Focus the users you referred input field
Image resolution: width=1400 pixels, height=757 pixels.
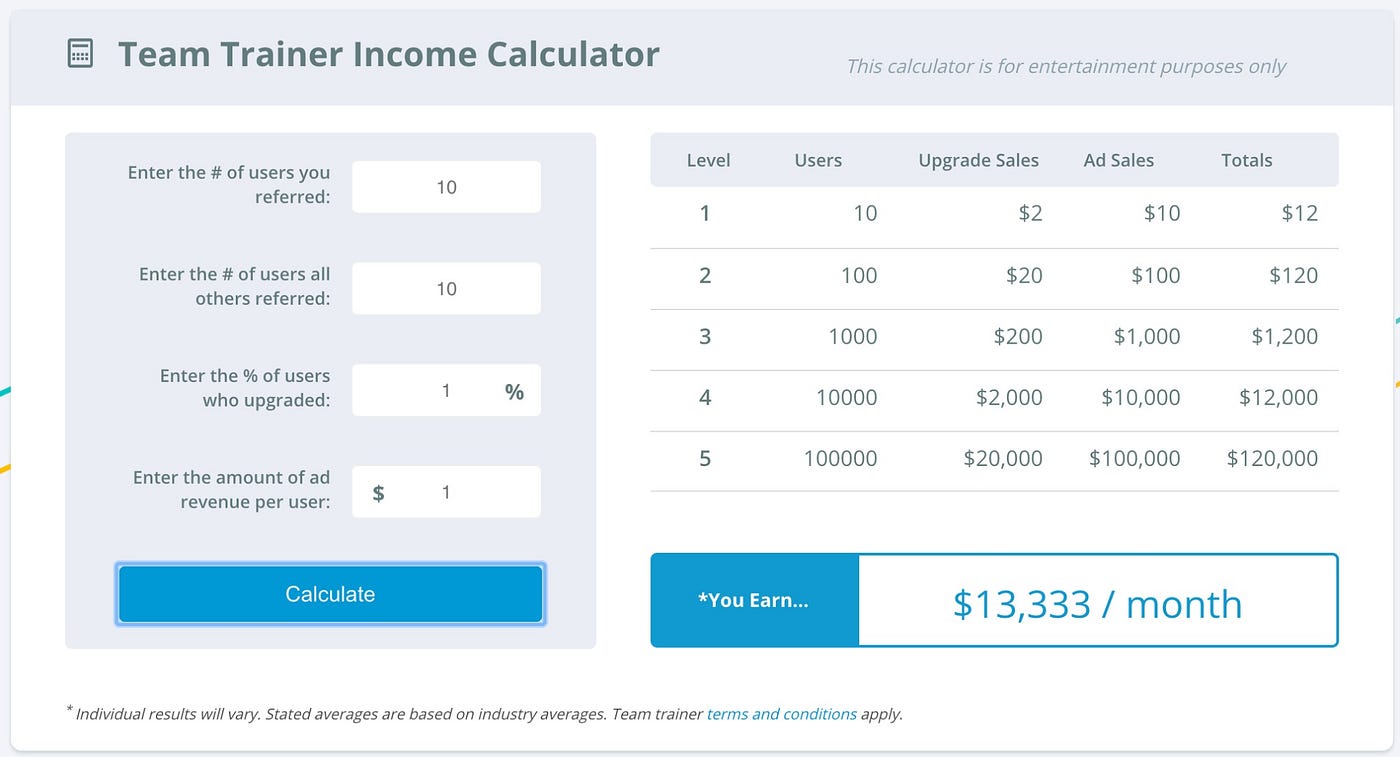pos(446,187)
